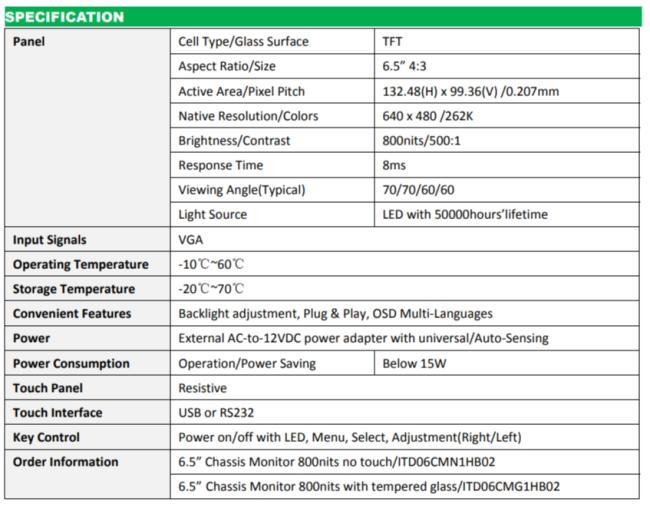
Task: Select the Panel row label
Action: [x=29, y=42]
